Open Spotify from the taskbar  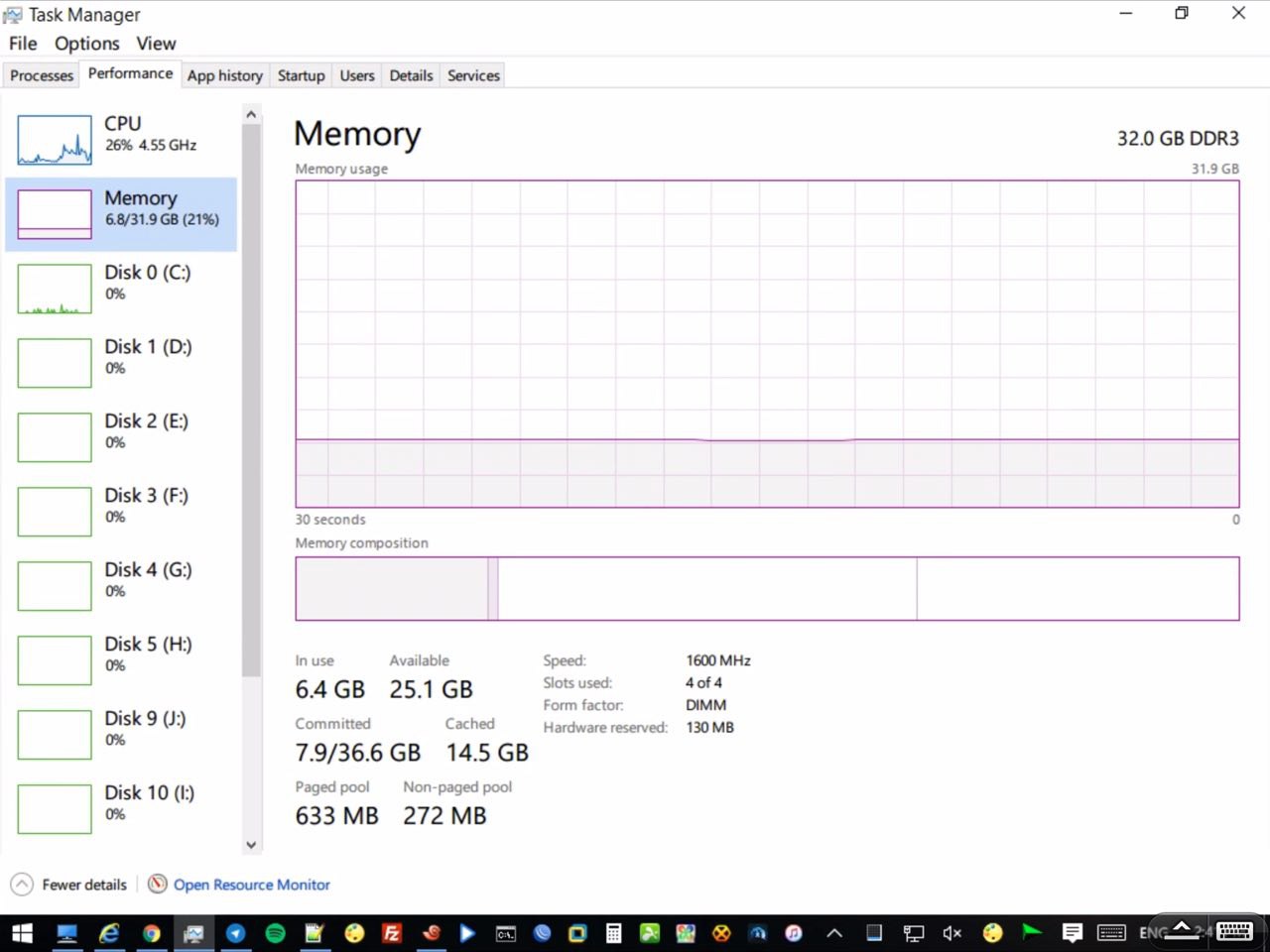[x=275, y=933]
